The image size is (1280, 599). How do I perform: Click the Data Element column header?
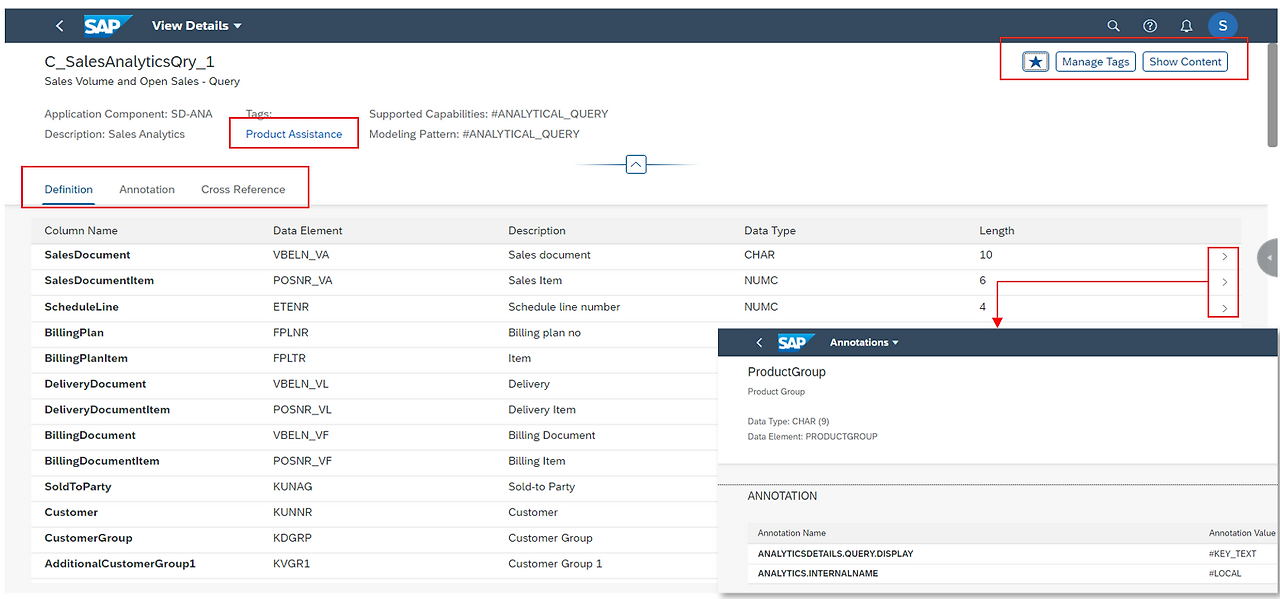click(308, 231)
